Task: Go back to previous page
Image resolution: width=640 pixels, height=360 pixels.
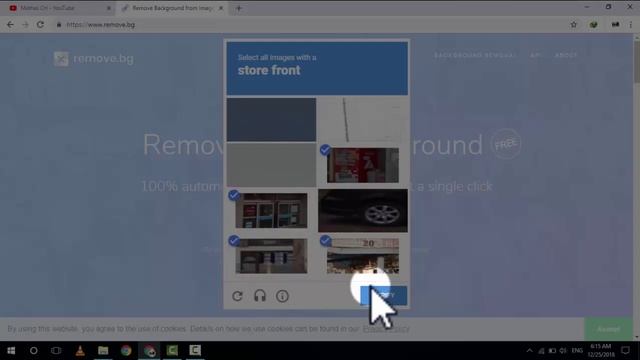Action: click(x=10, y=25)
